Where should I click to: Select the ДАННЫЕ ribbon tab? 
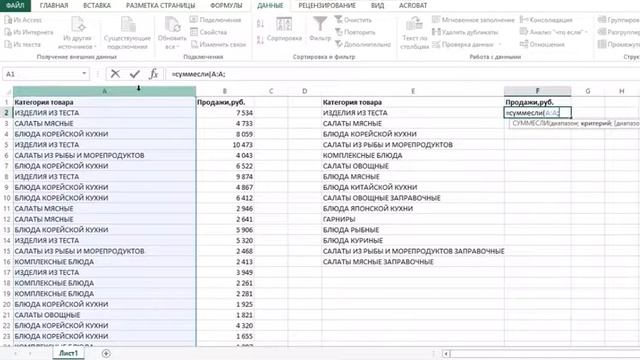point(270,6)
